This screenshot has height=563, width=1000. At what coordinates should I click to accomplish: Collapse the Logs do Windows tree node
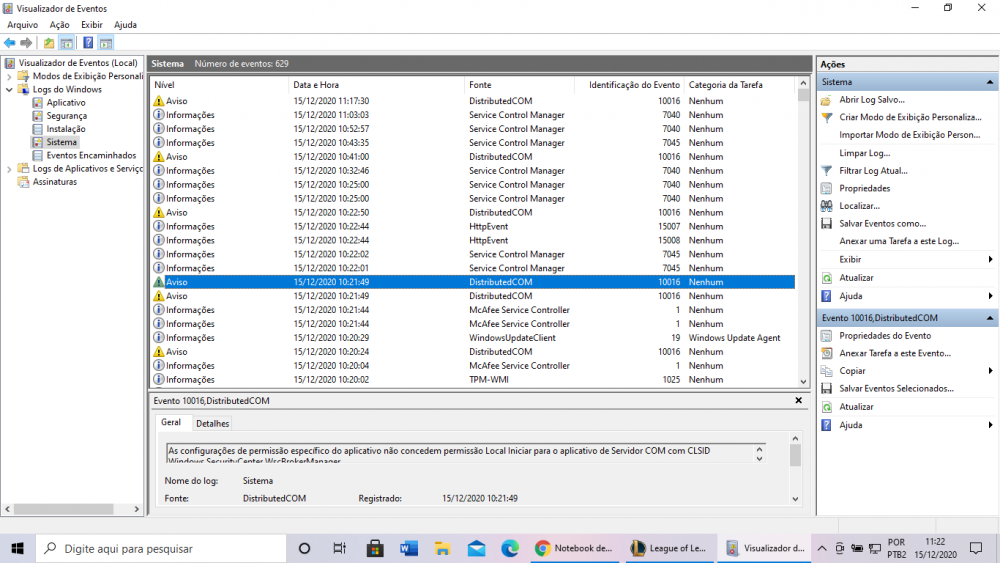coord(9,90)
